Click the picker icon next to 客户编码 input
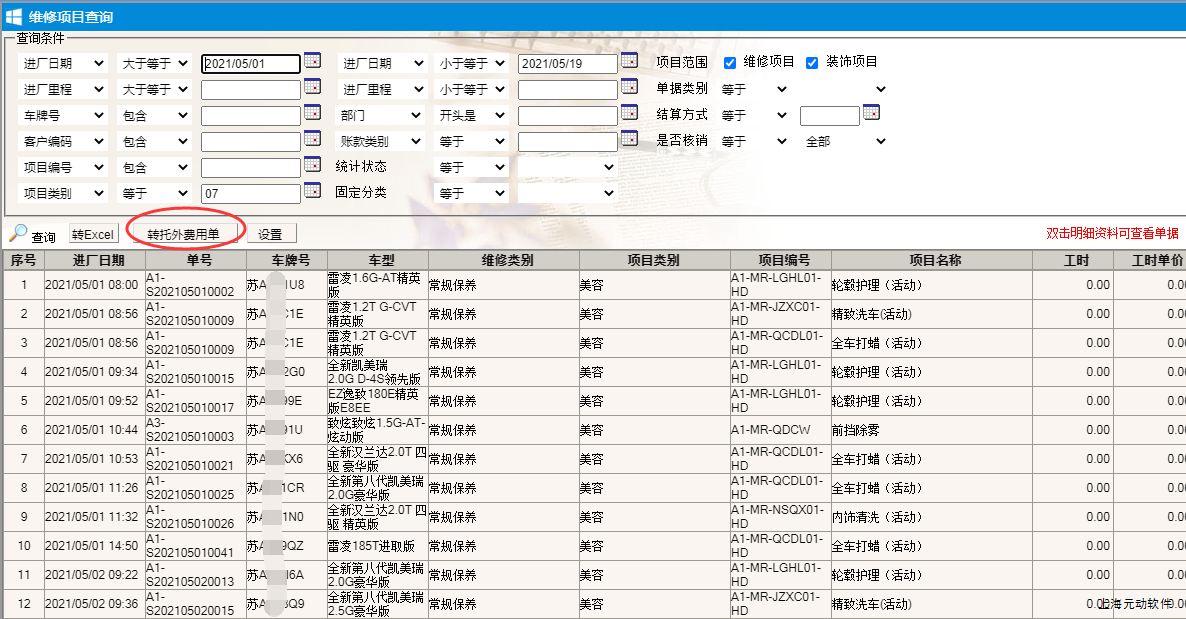This screenshot has width=1186, height=619. [x=312, y=139]
